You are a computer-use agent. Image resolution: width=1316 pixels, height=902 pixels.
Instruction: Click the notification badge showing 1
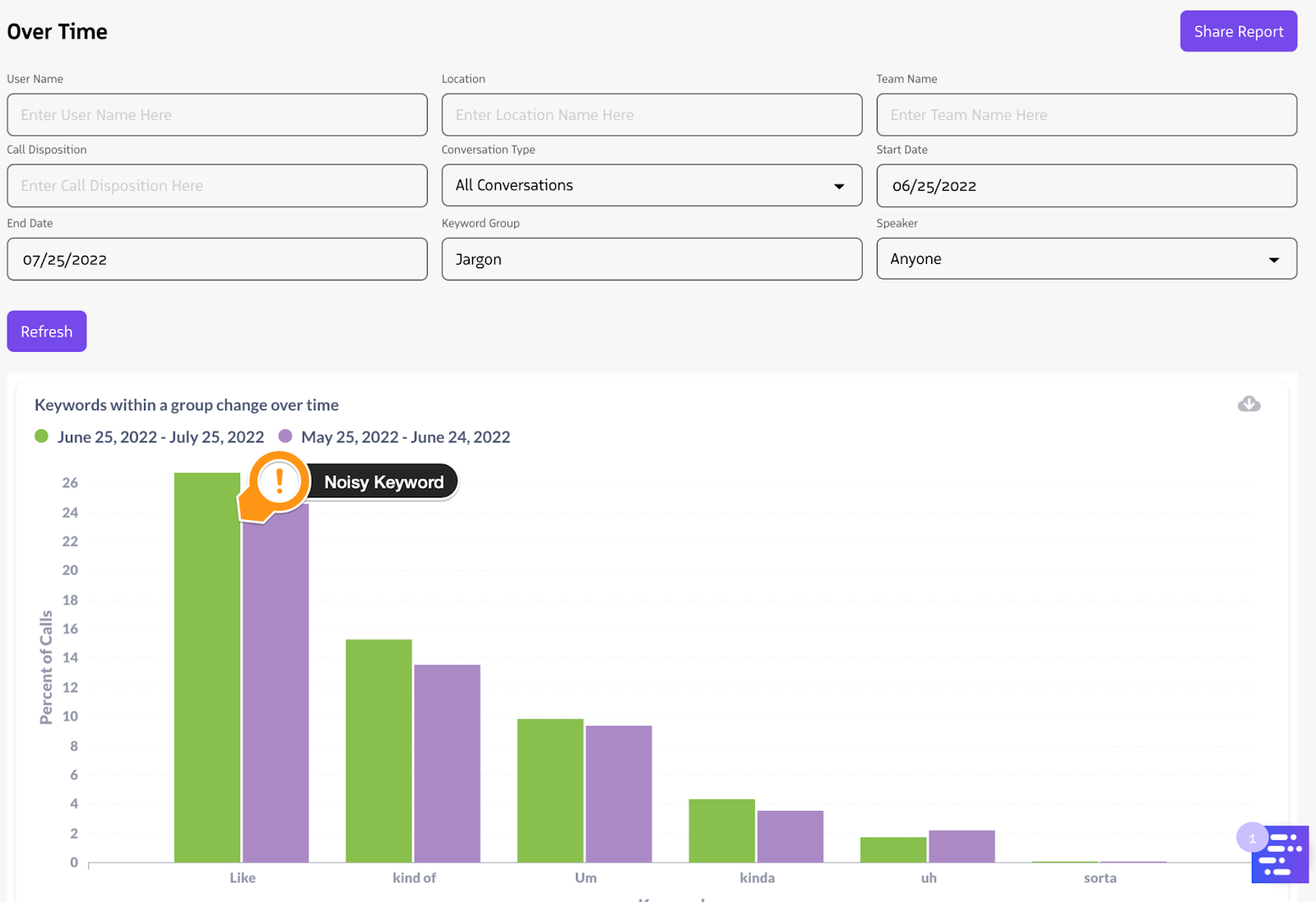1252,838
